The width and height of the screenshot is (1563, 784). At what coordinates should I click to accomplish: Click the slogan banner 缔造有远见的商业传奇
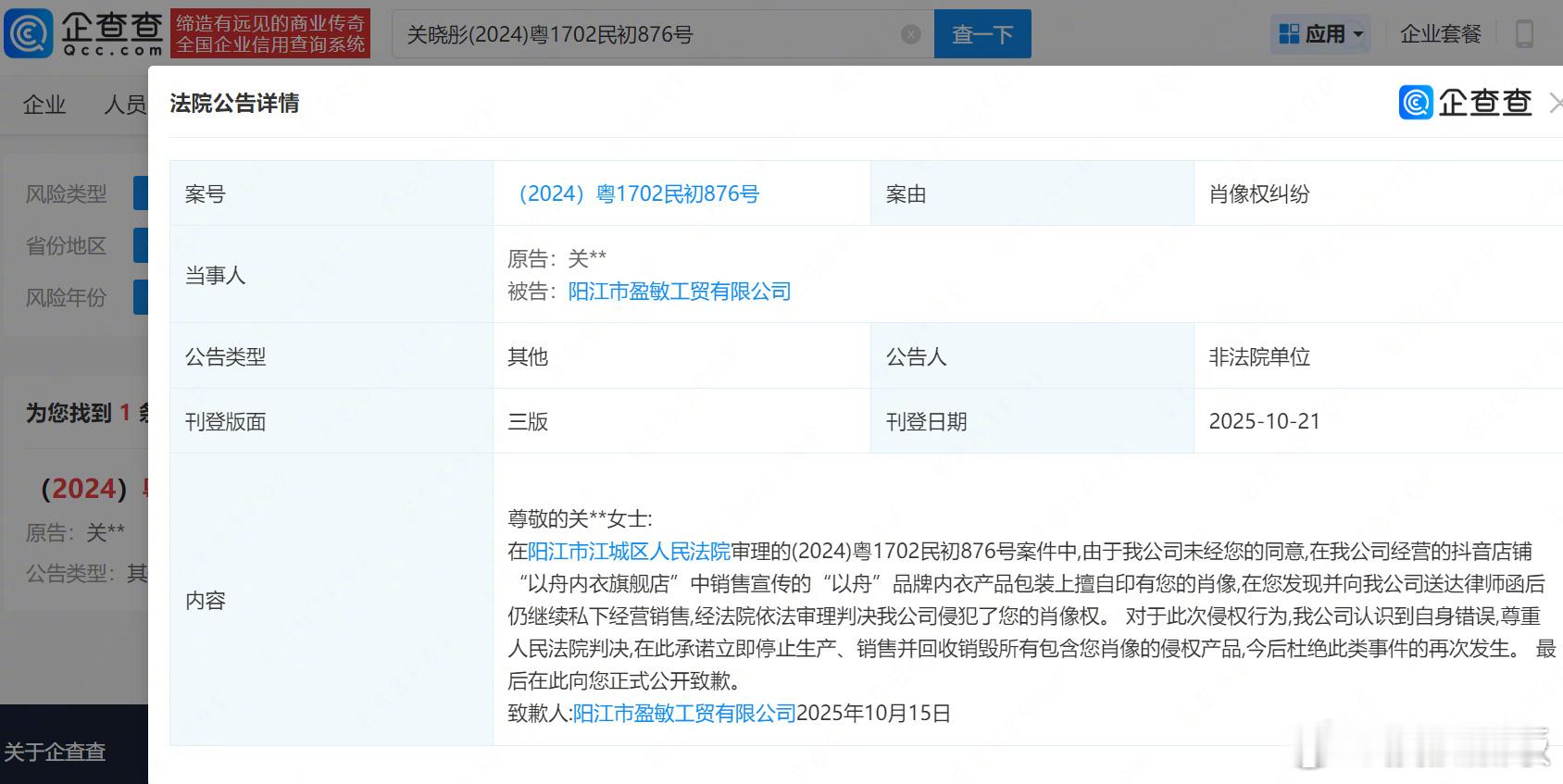click(x=270, y=33)
